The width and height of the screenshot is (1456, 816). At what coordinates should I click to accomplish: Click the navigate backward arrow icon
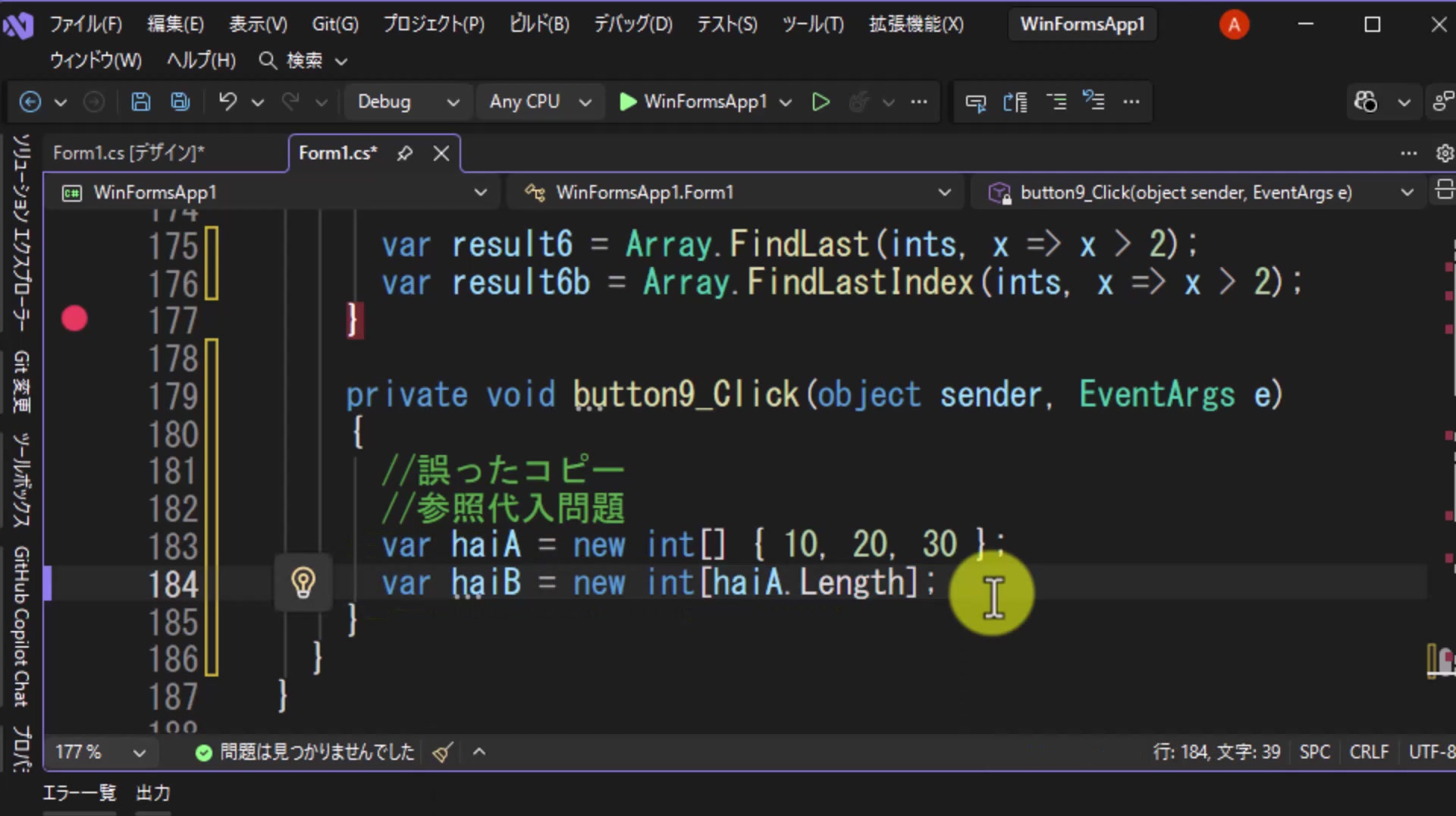[x=30, y=102]
